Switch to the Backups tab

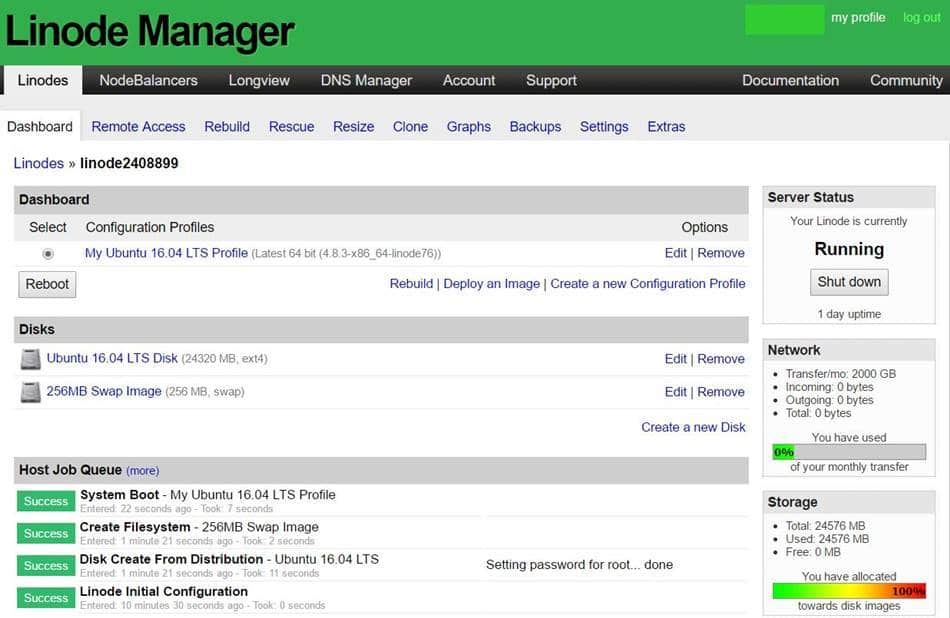(x=535, y=127)
